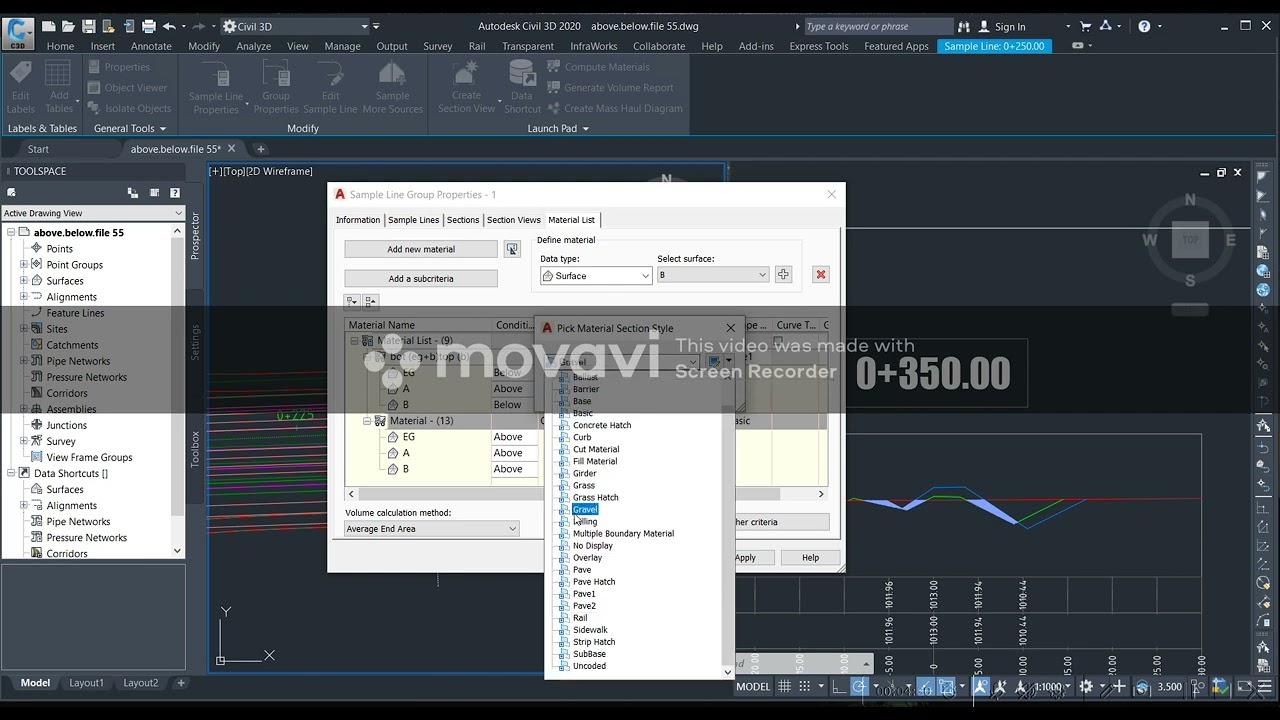Click the plus icon next to Select surface
Image resolution: width=1280 pixels, height=720 pixels.
point(783,275)
